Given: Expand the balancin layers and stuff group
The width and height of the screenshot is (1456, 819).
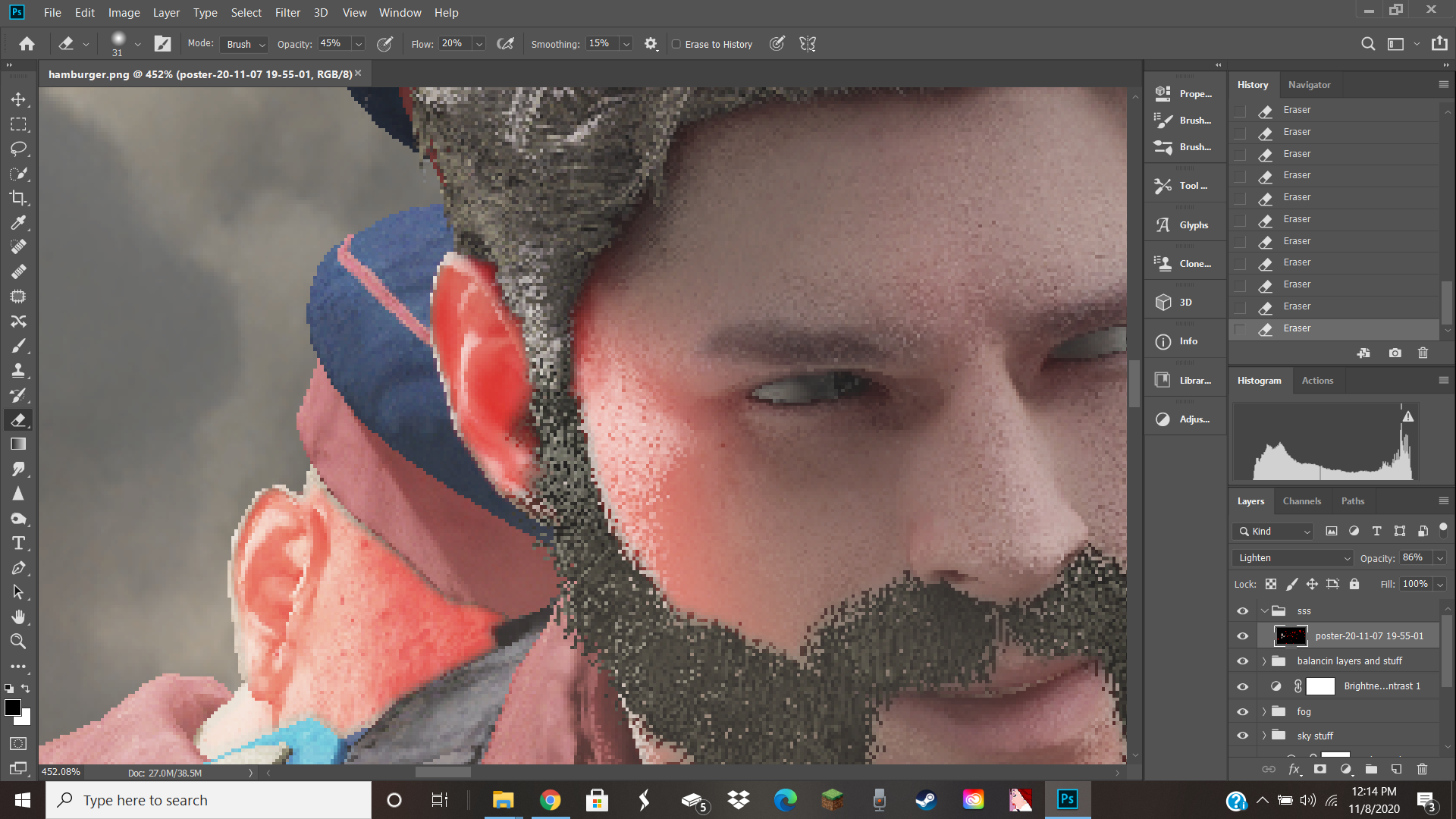Looking at the screenshot, I should click(x=1264, y=661).
